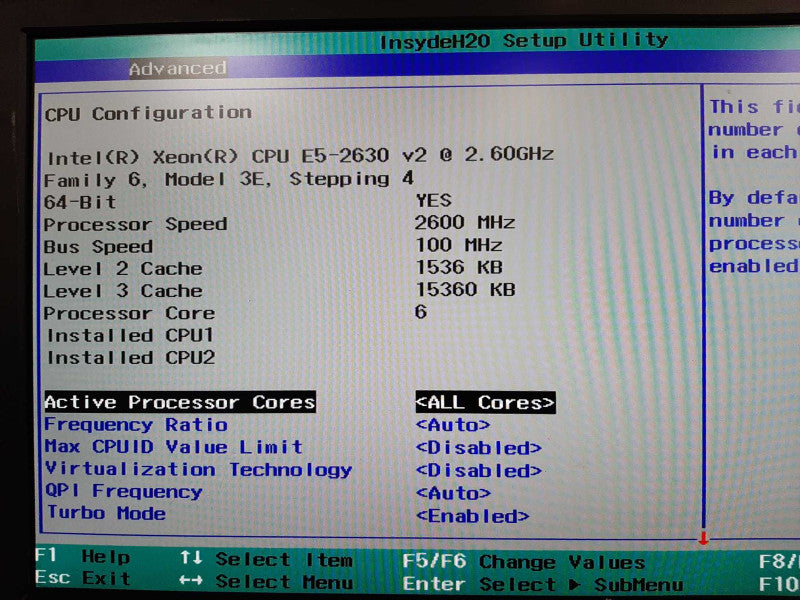Select Max CPUID Value Limit

coord(173,447)
